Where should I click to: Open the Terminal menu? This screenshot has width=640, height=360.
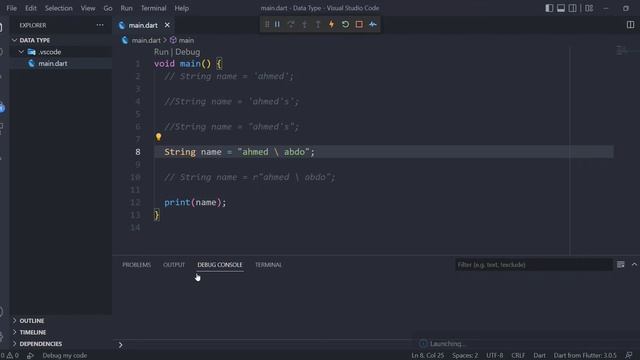(x=153, y=8)
